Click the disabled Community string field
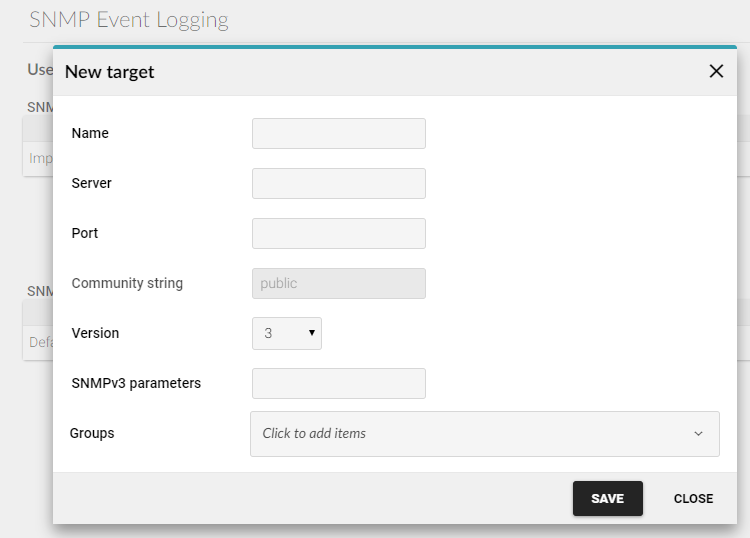 coord(339,283)
